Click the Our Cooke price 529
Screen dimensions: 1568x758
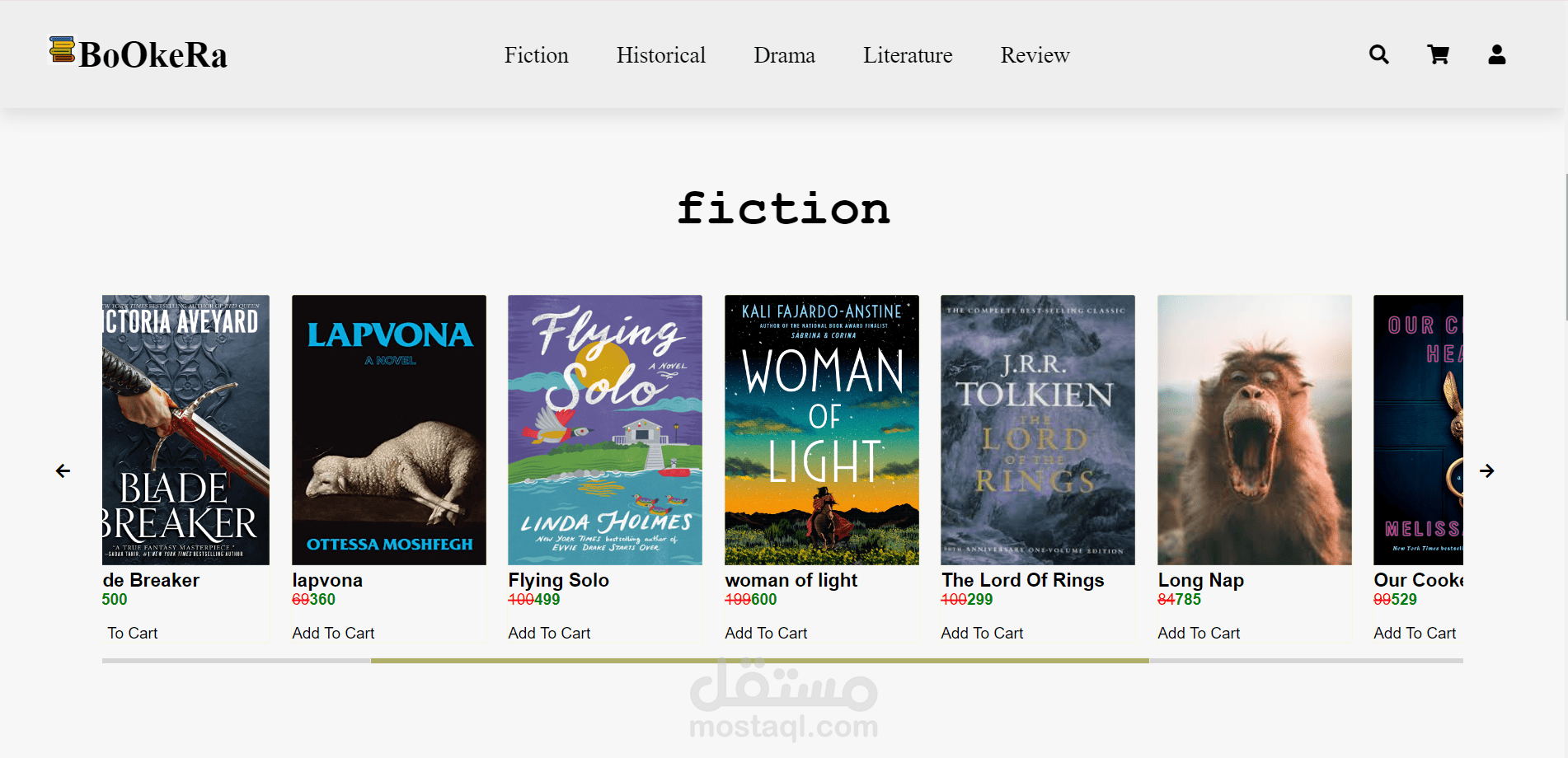tap(1404, 600)
